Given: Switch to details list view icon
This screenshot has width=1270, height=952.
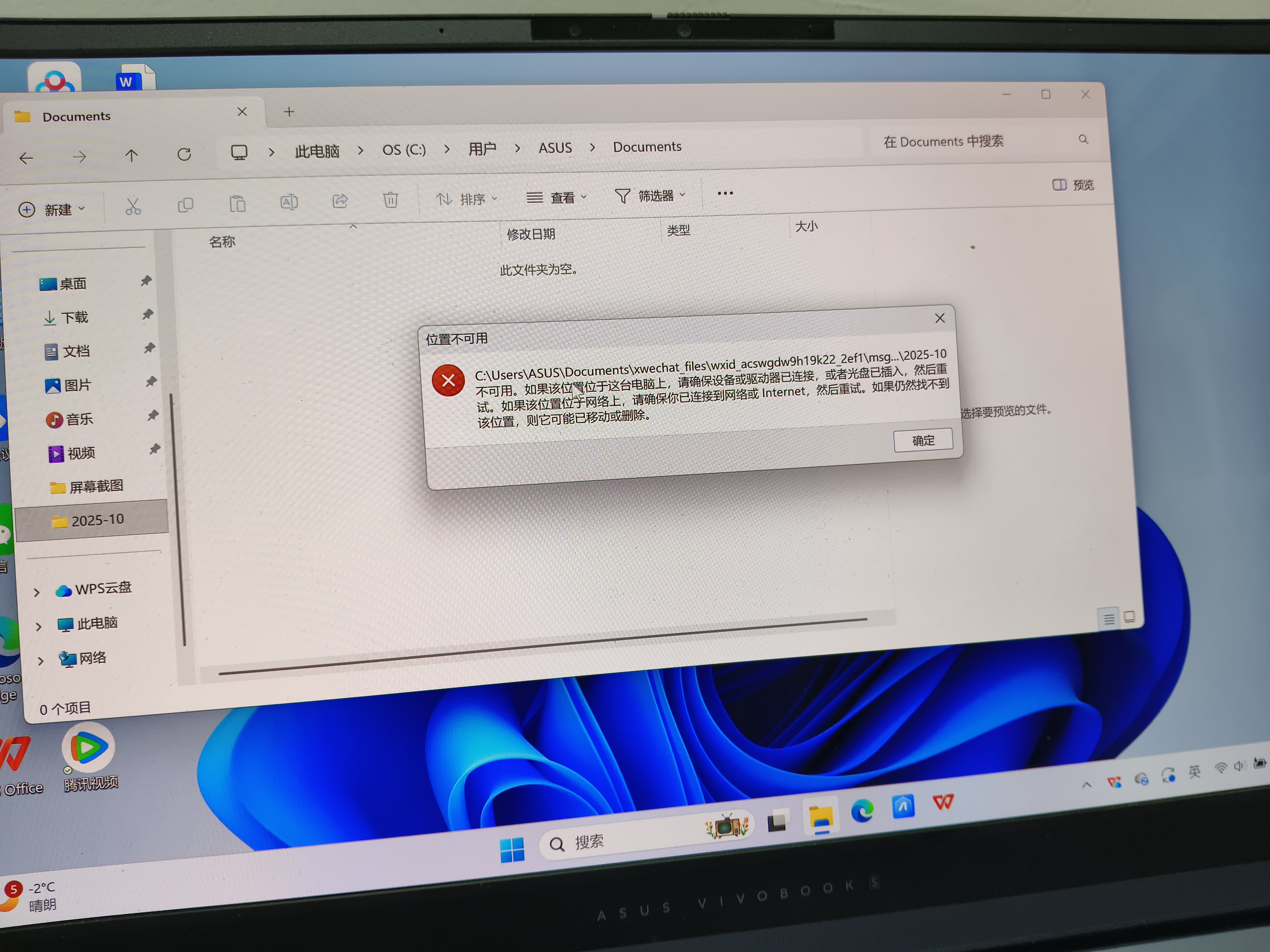Looking at the screenshot, I should point(1109,619).
